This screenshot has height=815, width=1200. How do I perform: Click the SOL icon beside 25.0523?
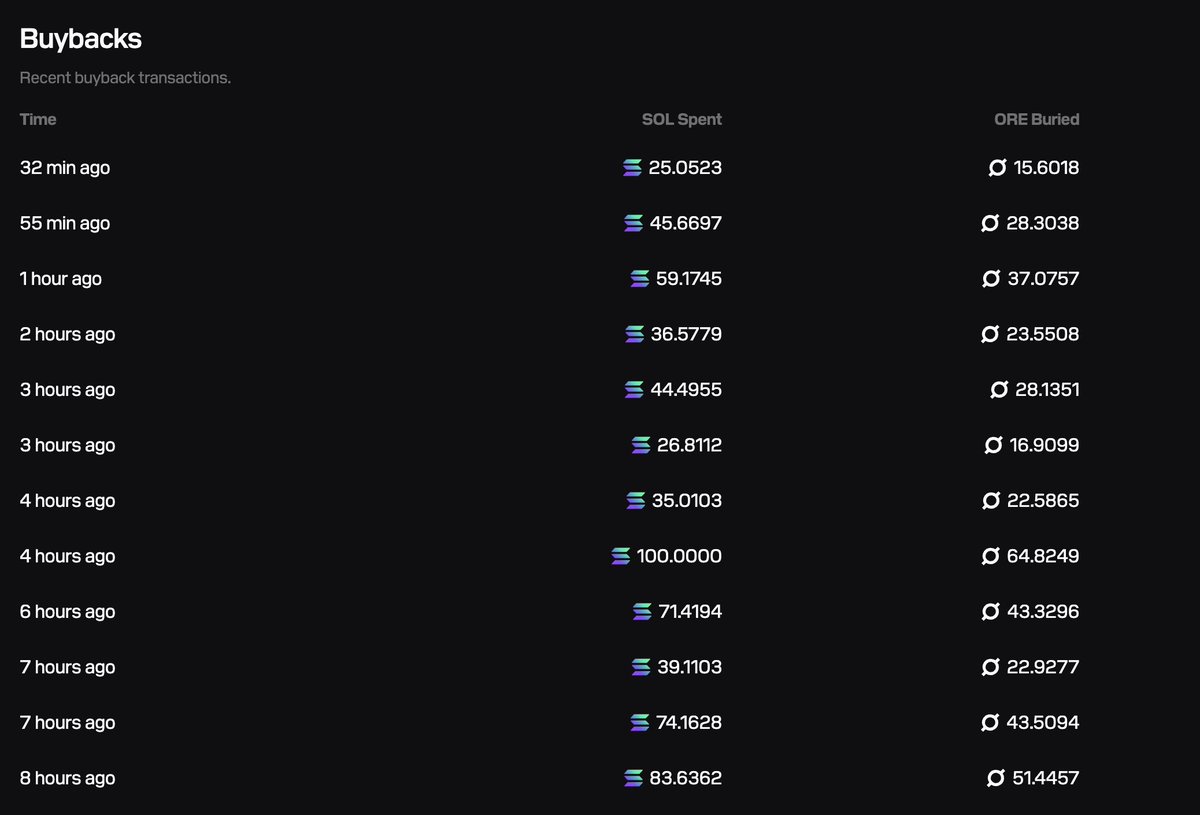(x=632, y=168)
